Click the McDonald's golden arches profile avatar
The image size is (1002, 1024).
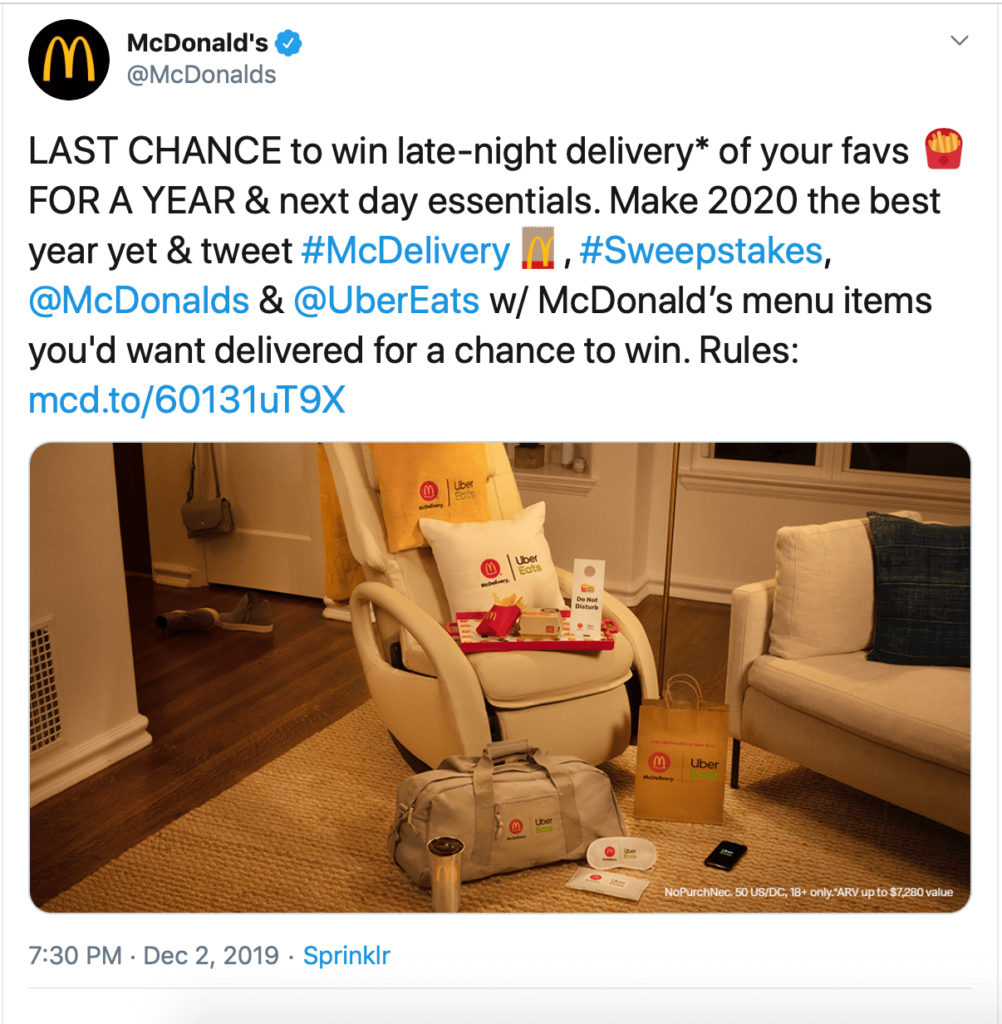[x=69, y=60]
